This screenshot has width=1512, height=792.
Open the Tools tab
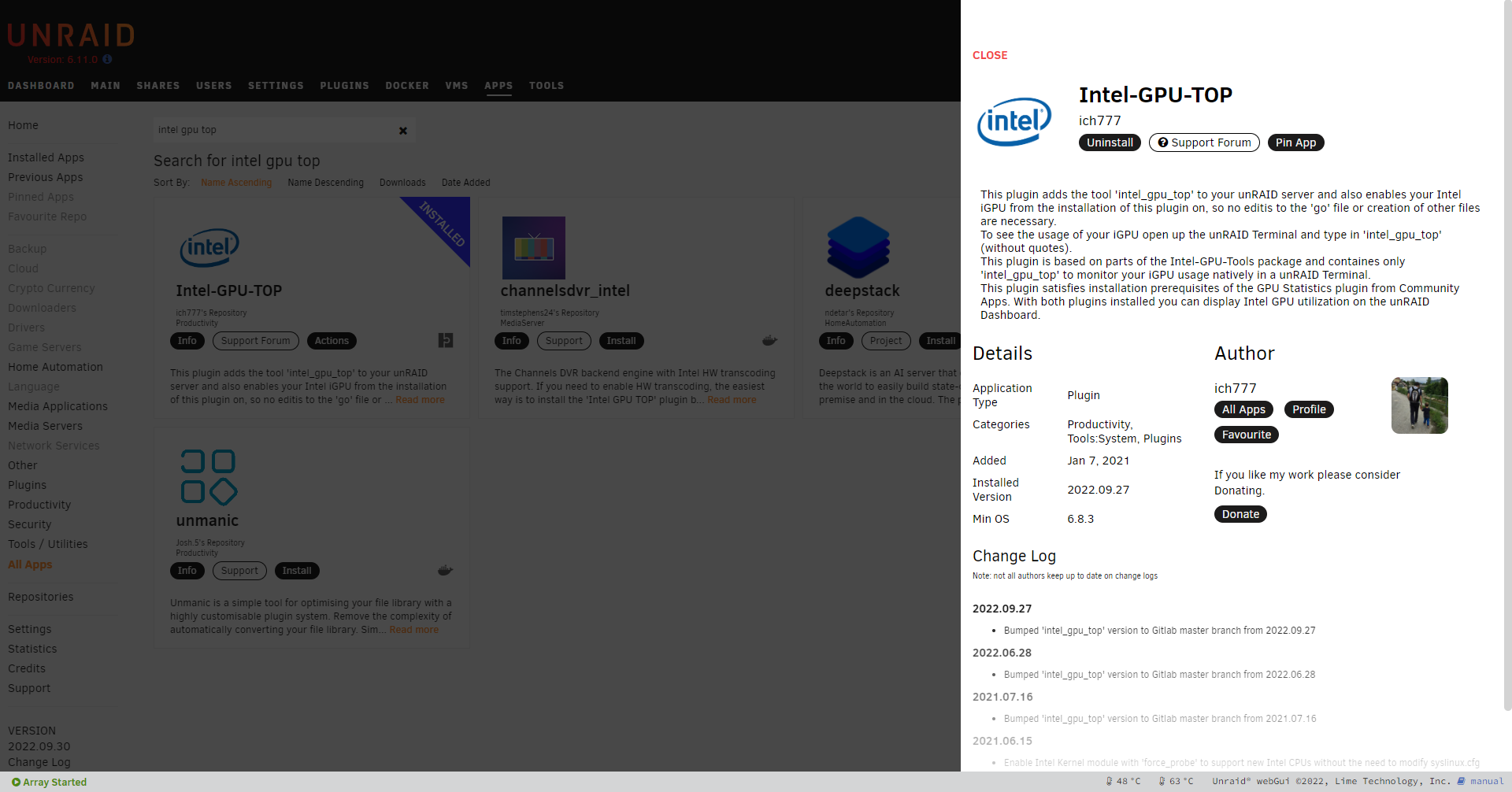coord(547,86)
